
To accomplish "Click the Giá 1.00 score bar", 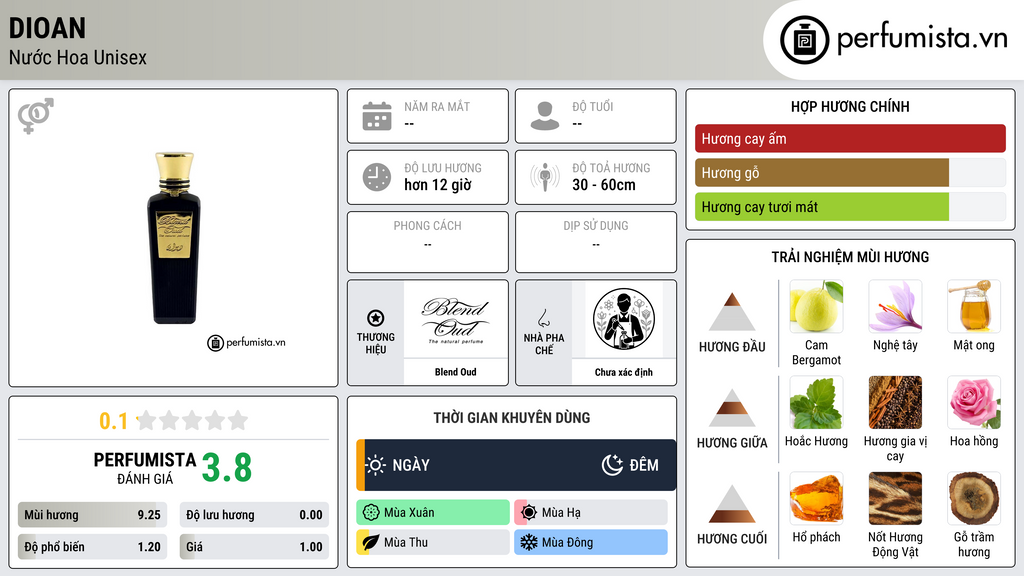I will 254,547.
